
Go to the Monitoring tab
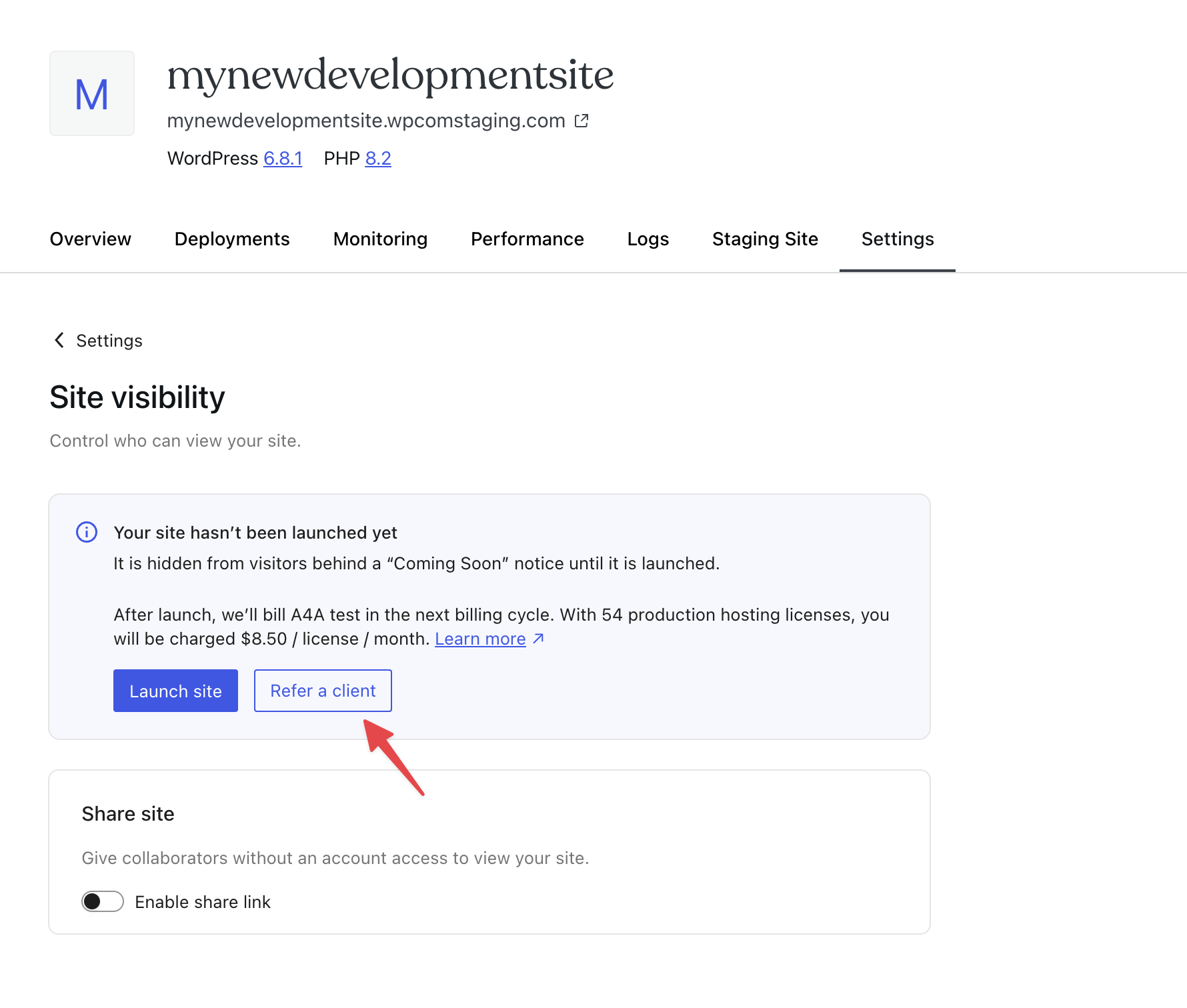[x=380, y=239]
